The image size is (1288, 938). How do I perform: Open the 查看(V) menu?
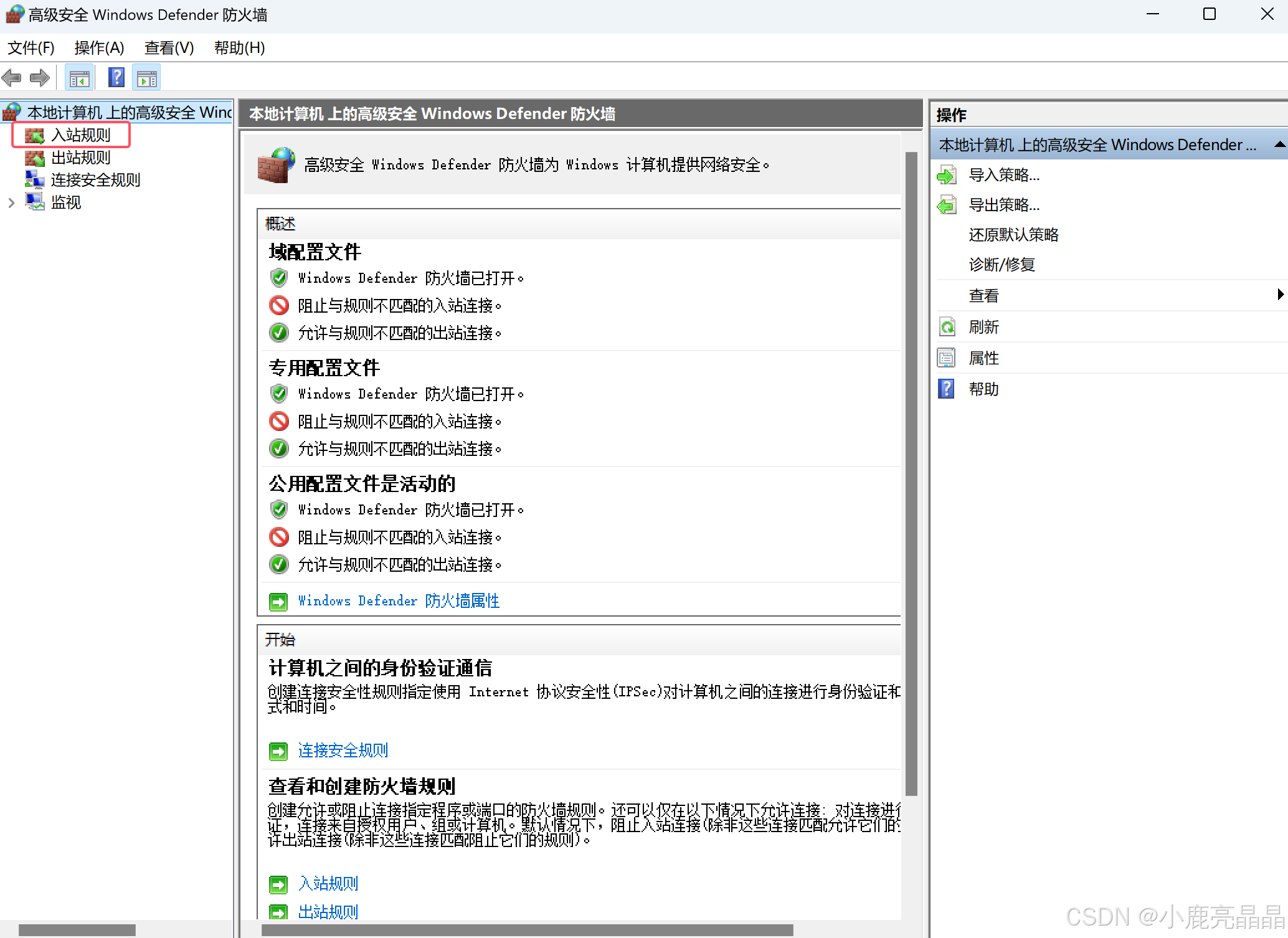pos(169,48)
